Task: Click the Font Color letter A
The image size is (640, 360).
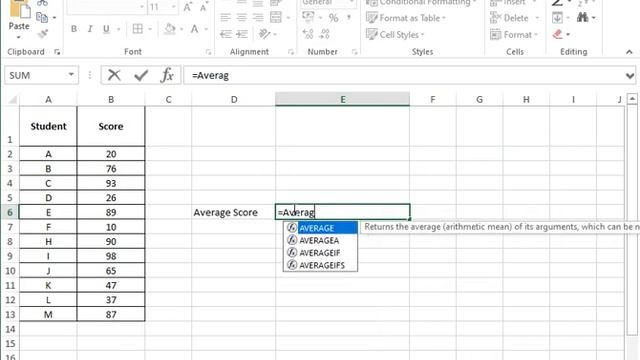Action: click(x=194, y=29)
